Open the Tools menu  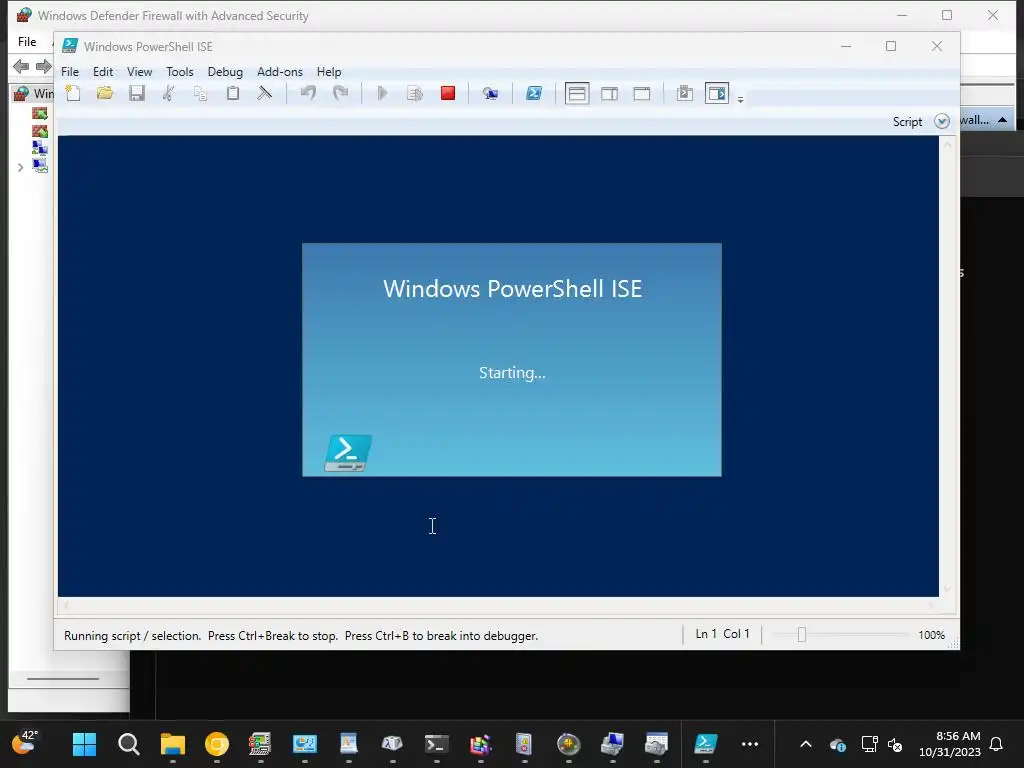(180, 72)
